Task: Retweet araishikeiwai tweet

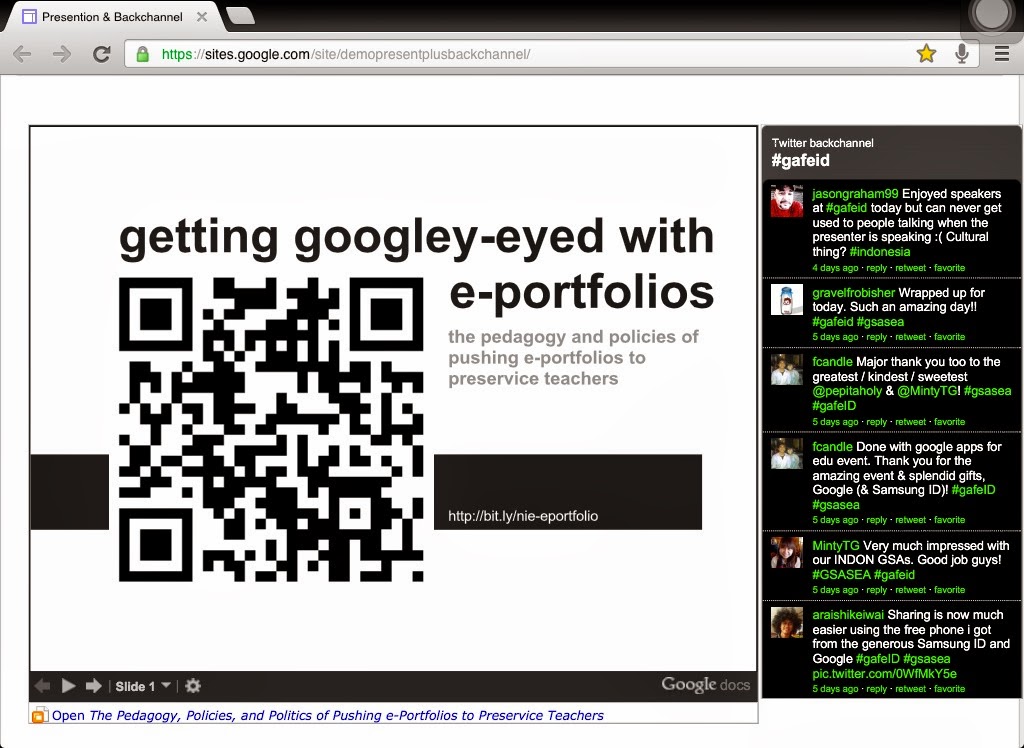Action: (910, 689)
